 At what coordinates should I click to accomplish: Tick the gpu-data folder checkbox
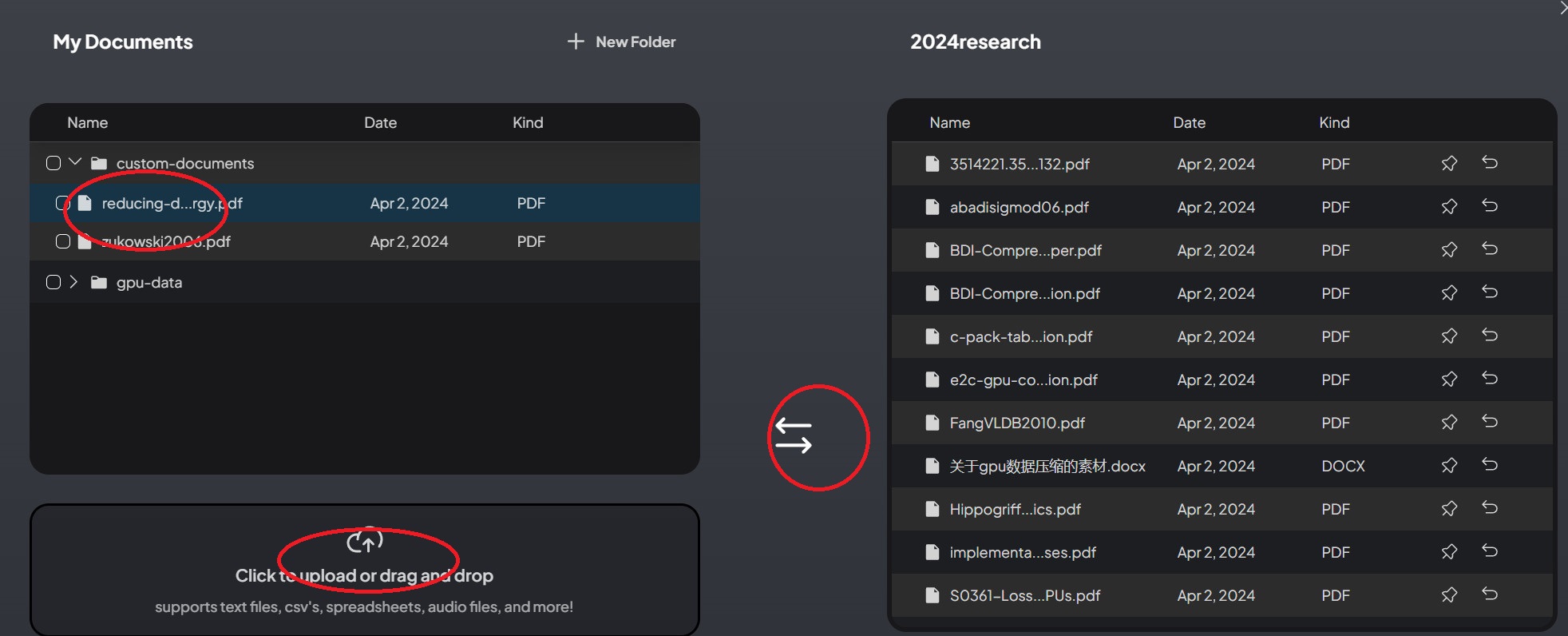(53, 282)
